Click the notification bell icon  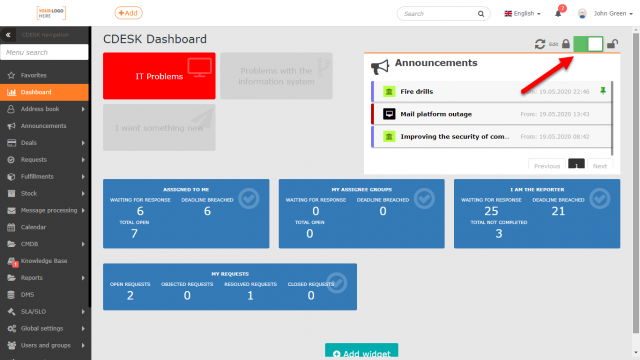coord(558,13)
